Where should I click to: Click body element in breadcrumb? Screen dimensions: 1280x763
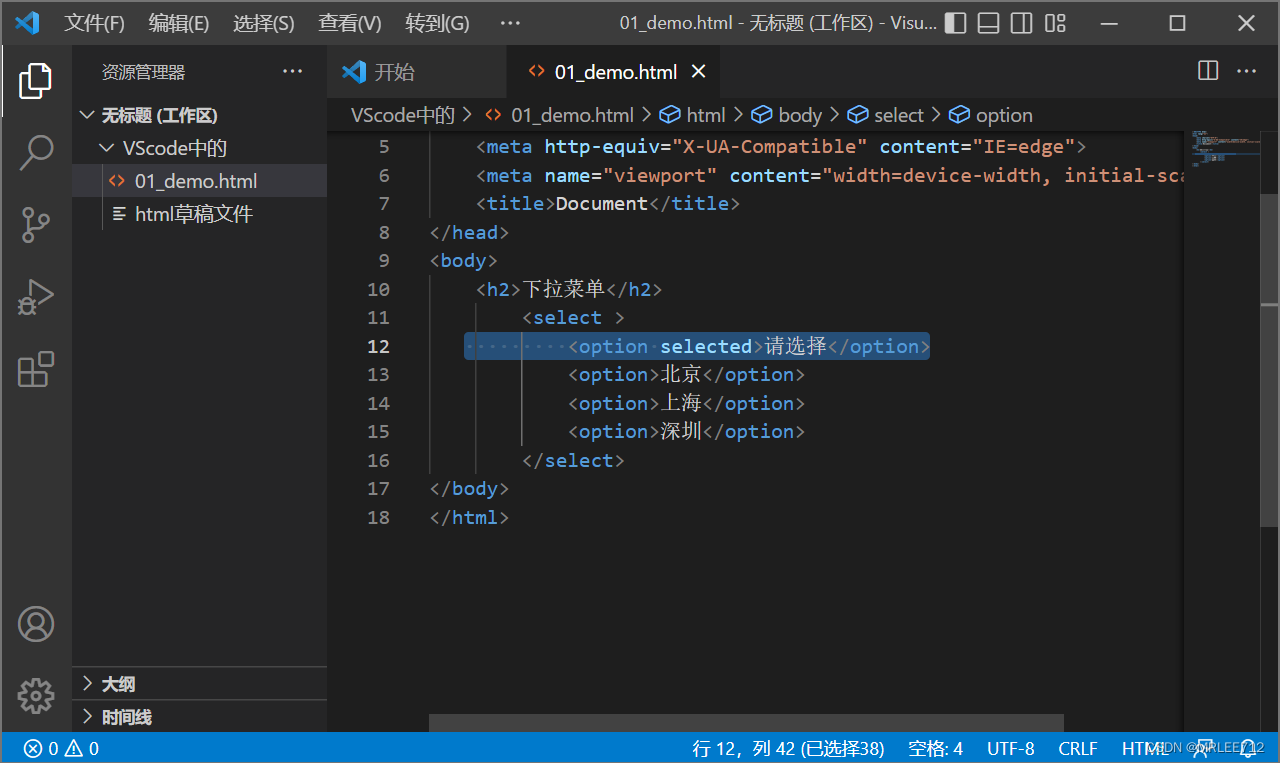786,115
